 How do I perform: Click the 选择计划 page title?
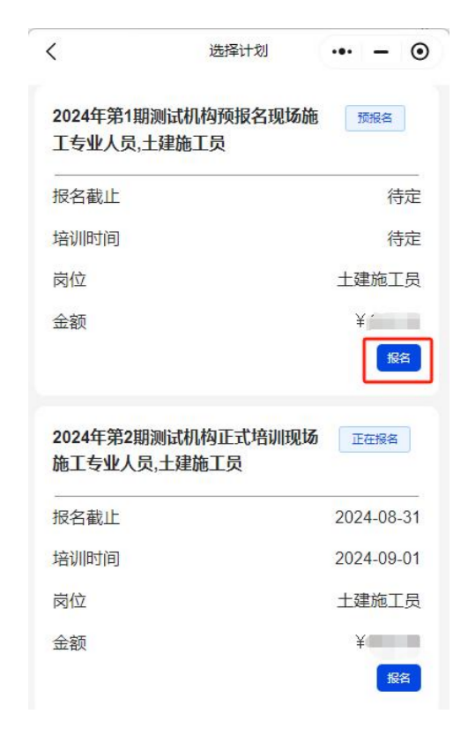tap(238, 51)
